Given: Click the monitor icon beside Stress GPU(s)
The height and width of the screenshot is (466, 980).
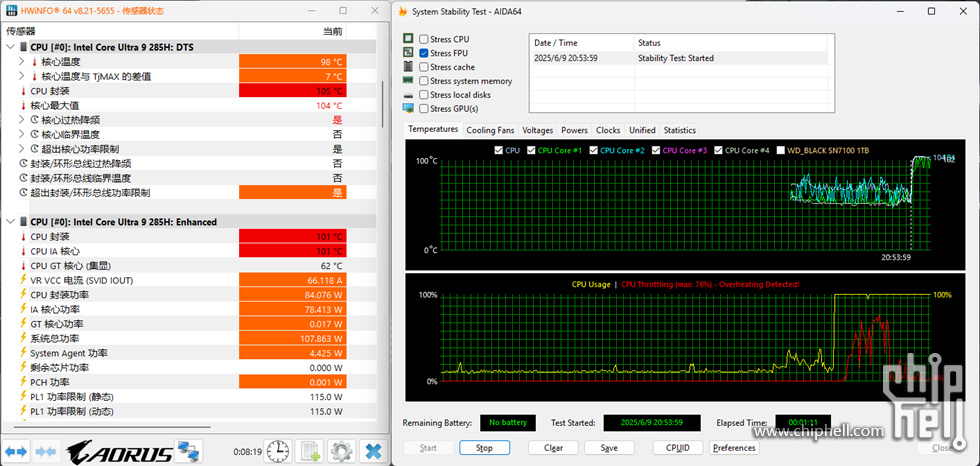Looking at the screenshot, I should point(408,109).
